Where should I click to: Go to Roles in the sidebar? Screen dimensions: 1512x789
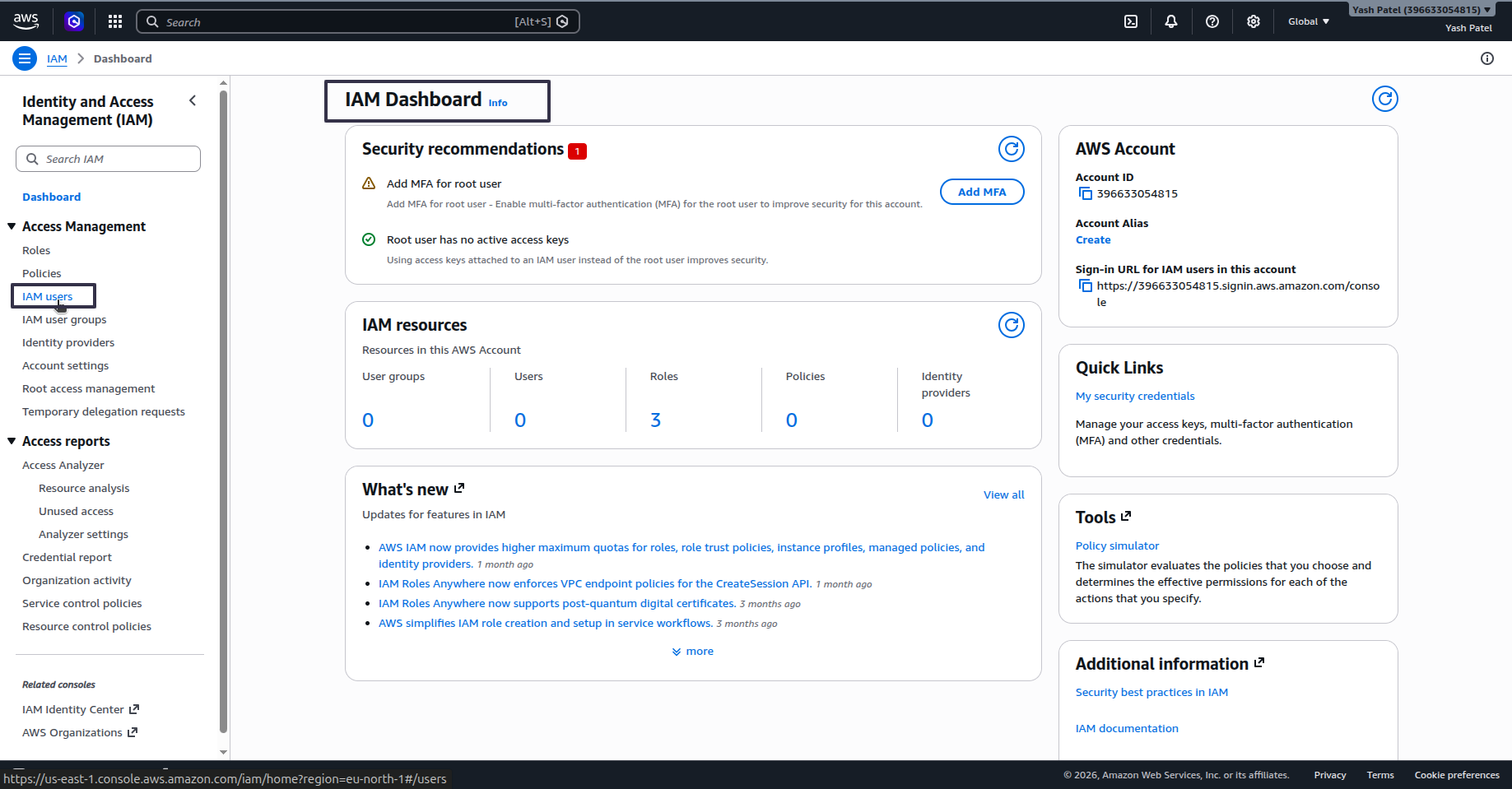point(36,250)
